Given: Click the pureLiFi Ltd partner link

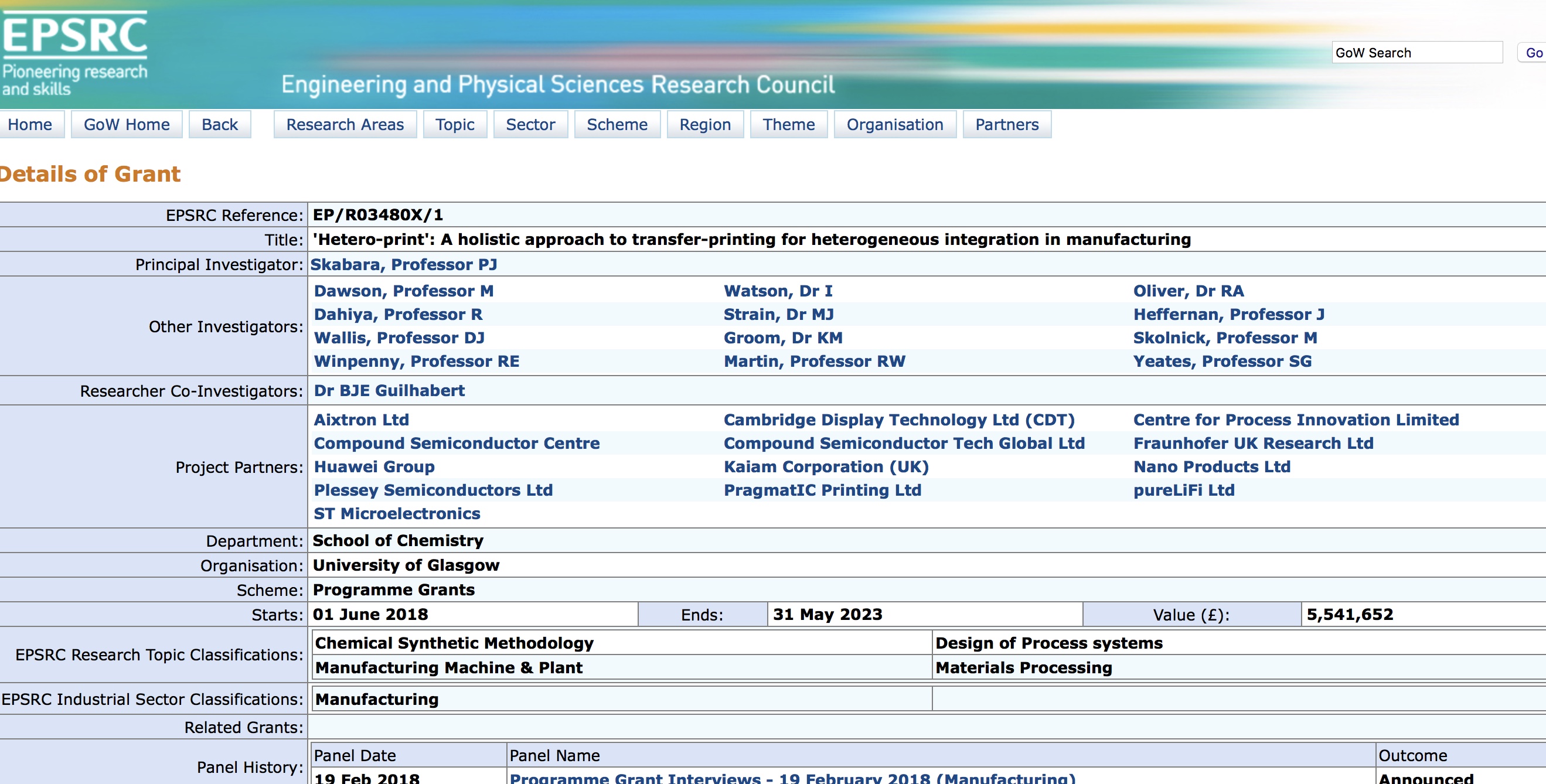Looking at the screenshot, I should pyautogui.click(x=1183, y=490).
